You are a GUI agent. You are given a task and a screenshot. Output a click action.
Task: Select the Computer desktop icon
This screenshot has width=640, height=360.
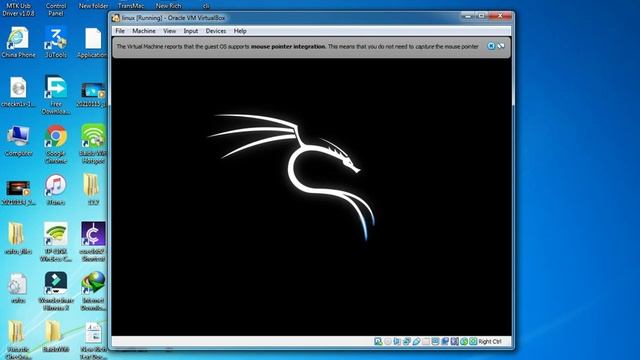18,141
